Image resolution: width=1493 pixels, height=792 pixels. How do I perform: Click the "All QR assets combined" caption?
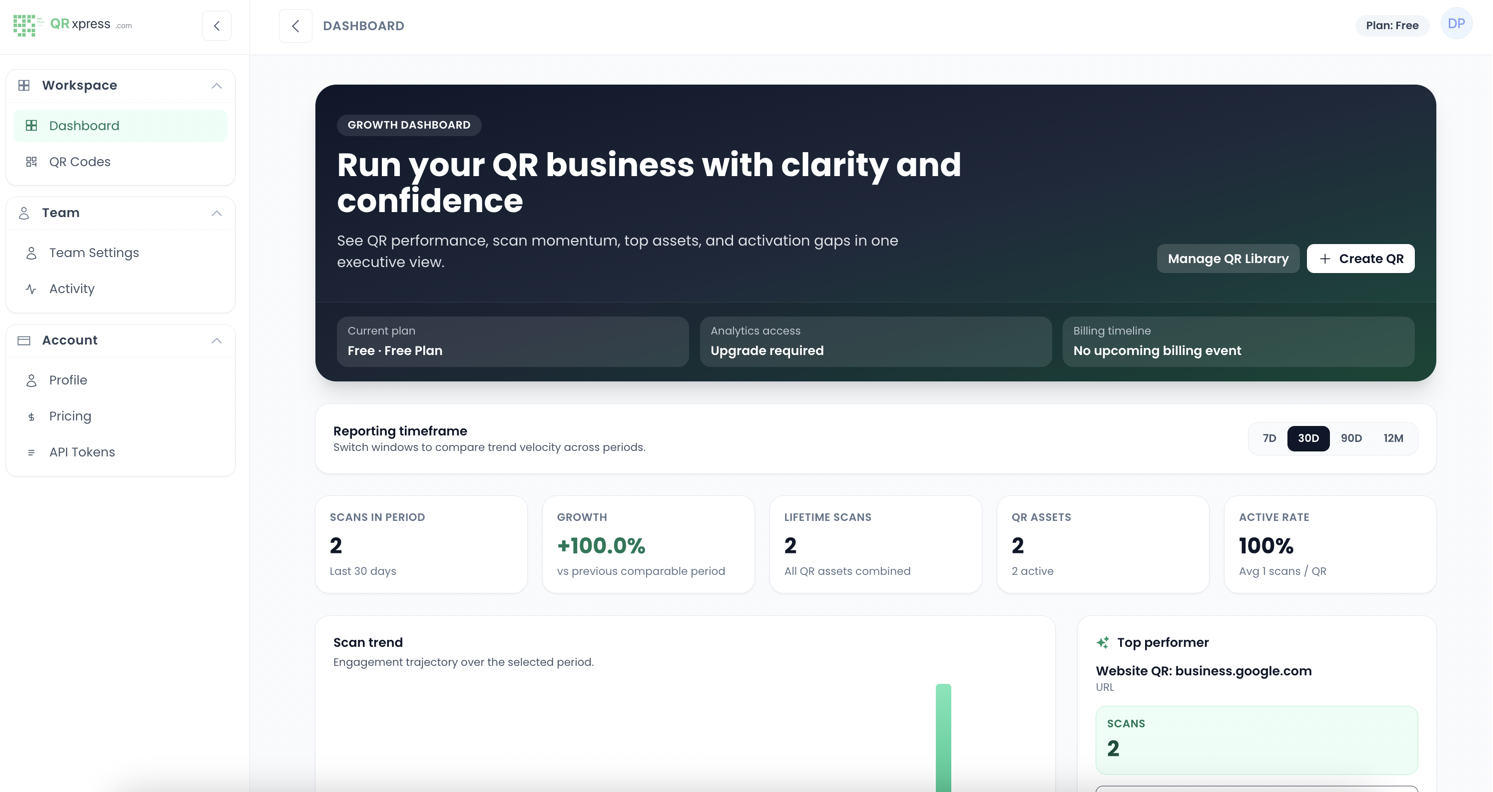coord(847,571)
